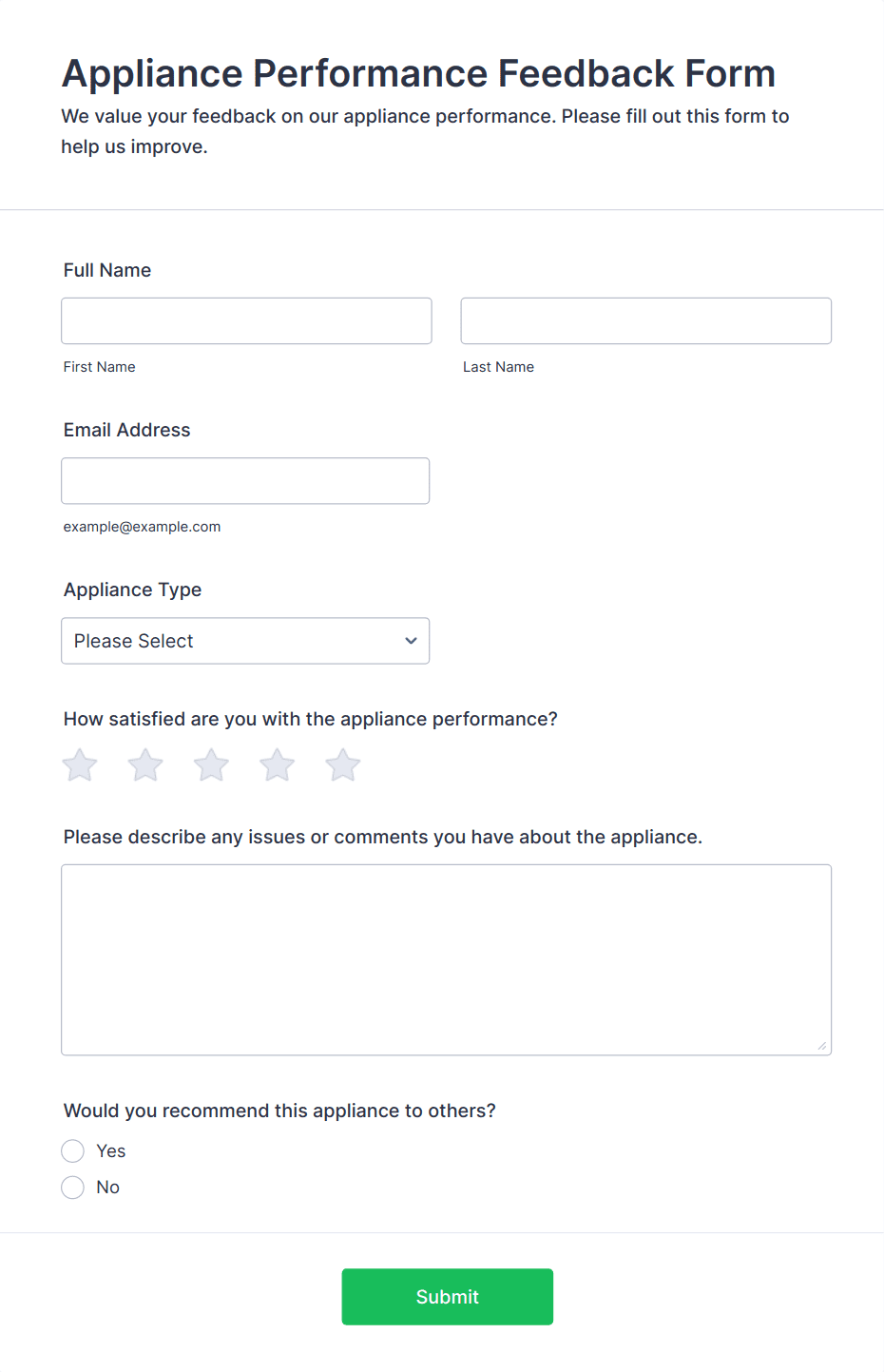Click the dropdown chevron arrow

pos(411,641)
